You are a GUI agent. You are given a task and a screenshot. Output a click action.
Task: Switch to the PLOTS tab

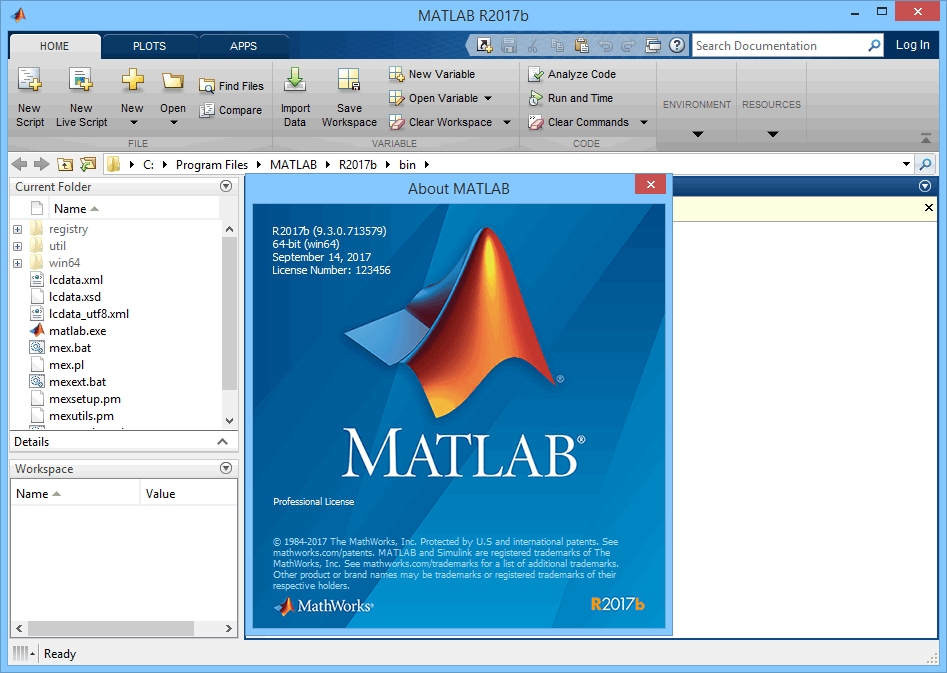(x=149, y=46)
